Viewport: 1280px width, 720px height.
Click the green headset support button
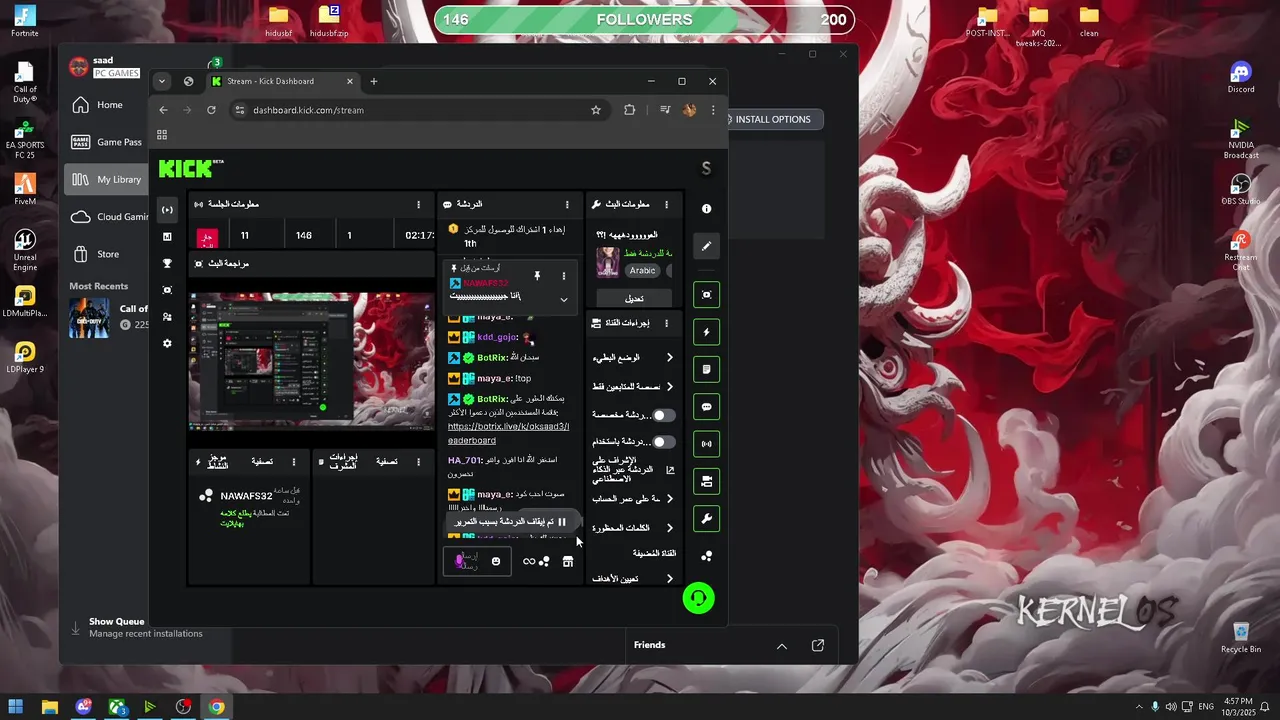[x=698, y=598]
